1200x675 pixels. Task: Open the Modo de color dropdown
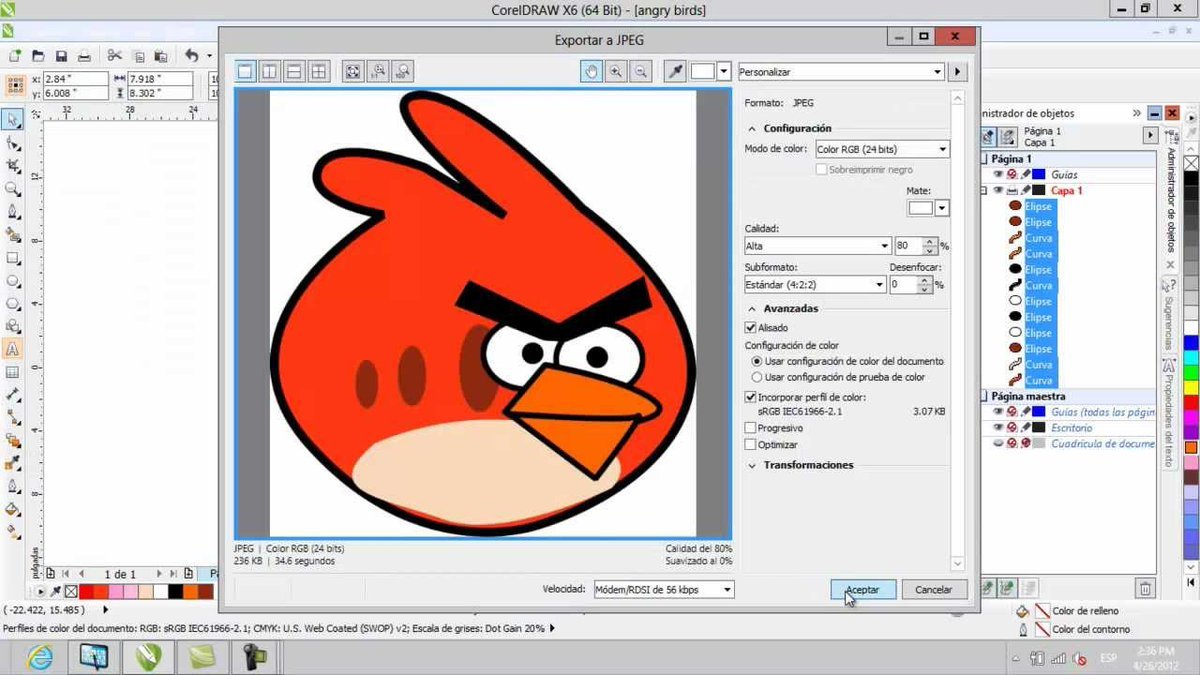881,149
